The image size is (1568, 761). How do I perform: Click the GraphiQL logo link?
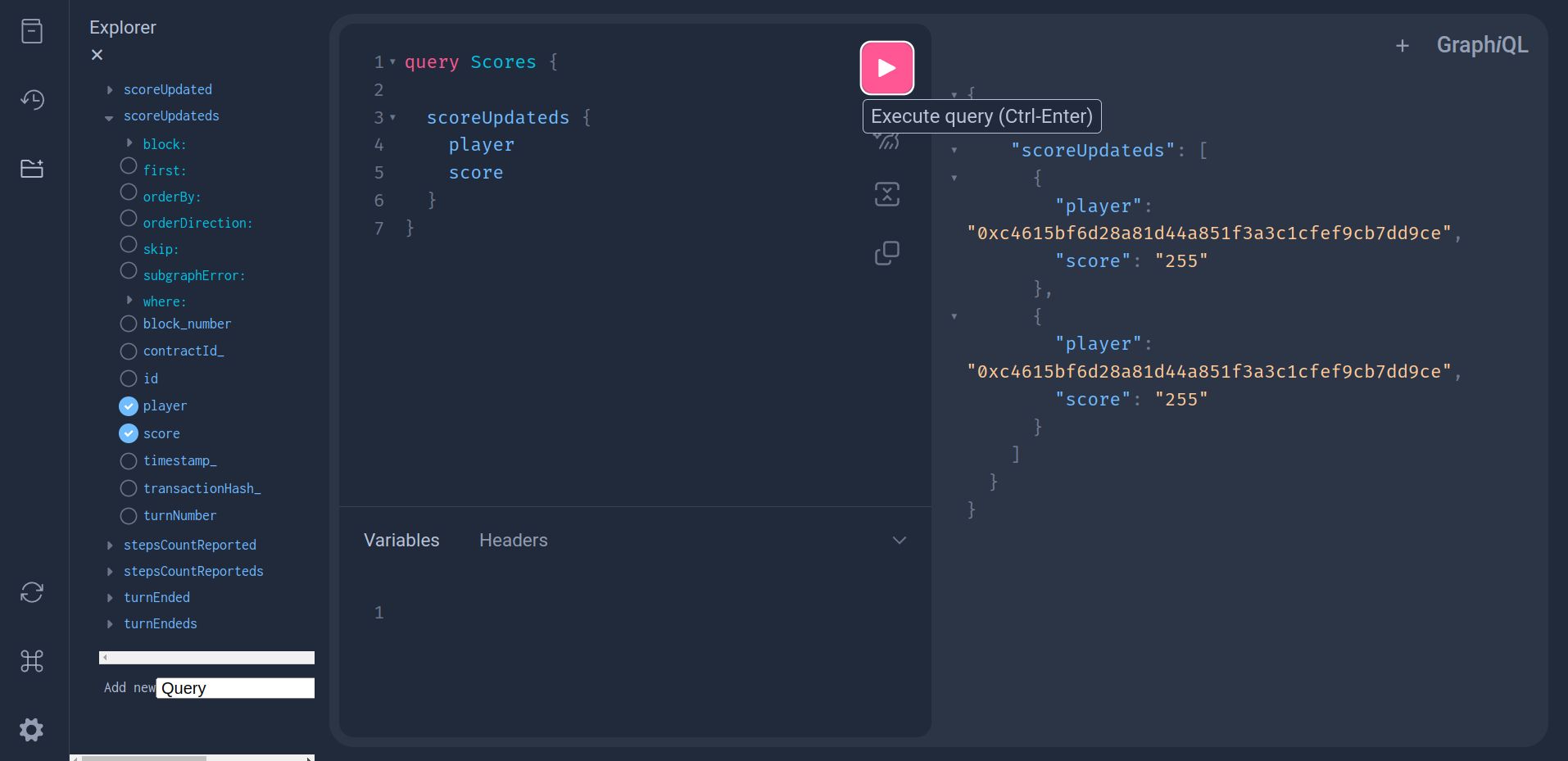click(1482, 45)
